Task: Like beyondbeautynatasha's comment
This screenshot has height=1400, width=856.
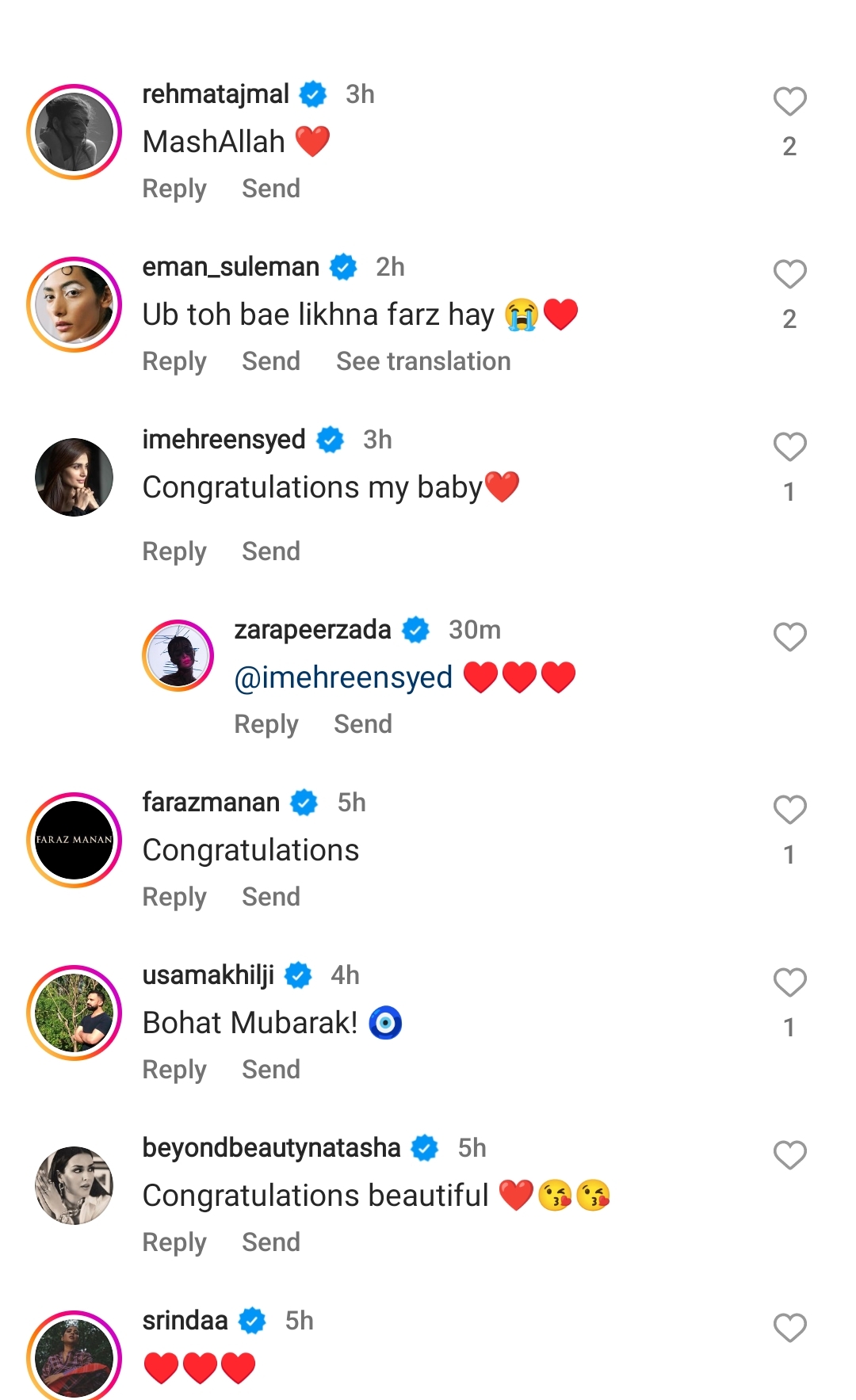Action: click(x=789, y=1155)
